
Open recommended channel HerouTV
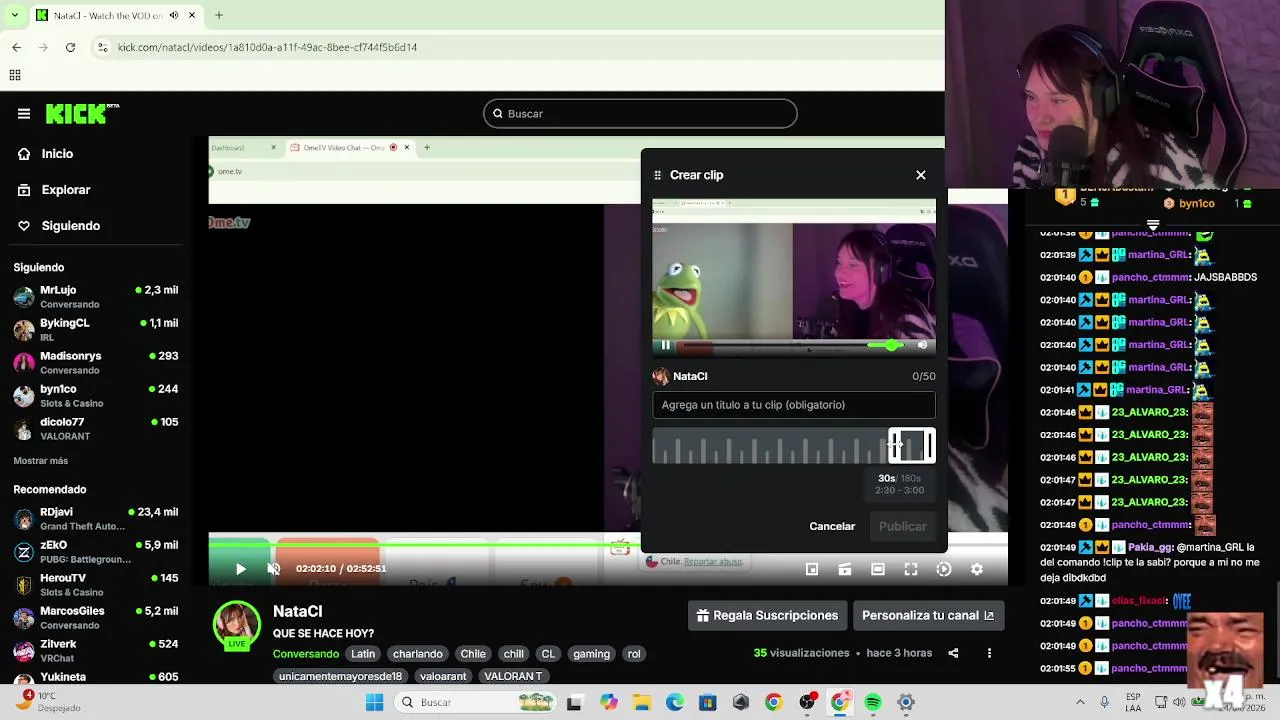pos(96,585)
